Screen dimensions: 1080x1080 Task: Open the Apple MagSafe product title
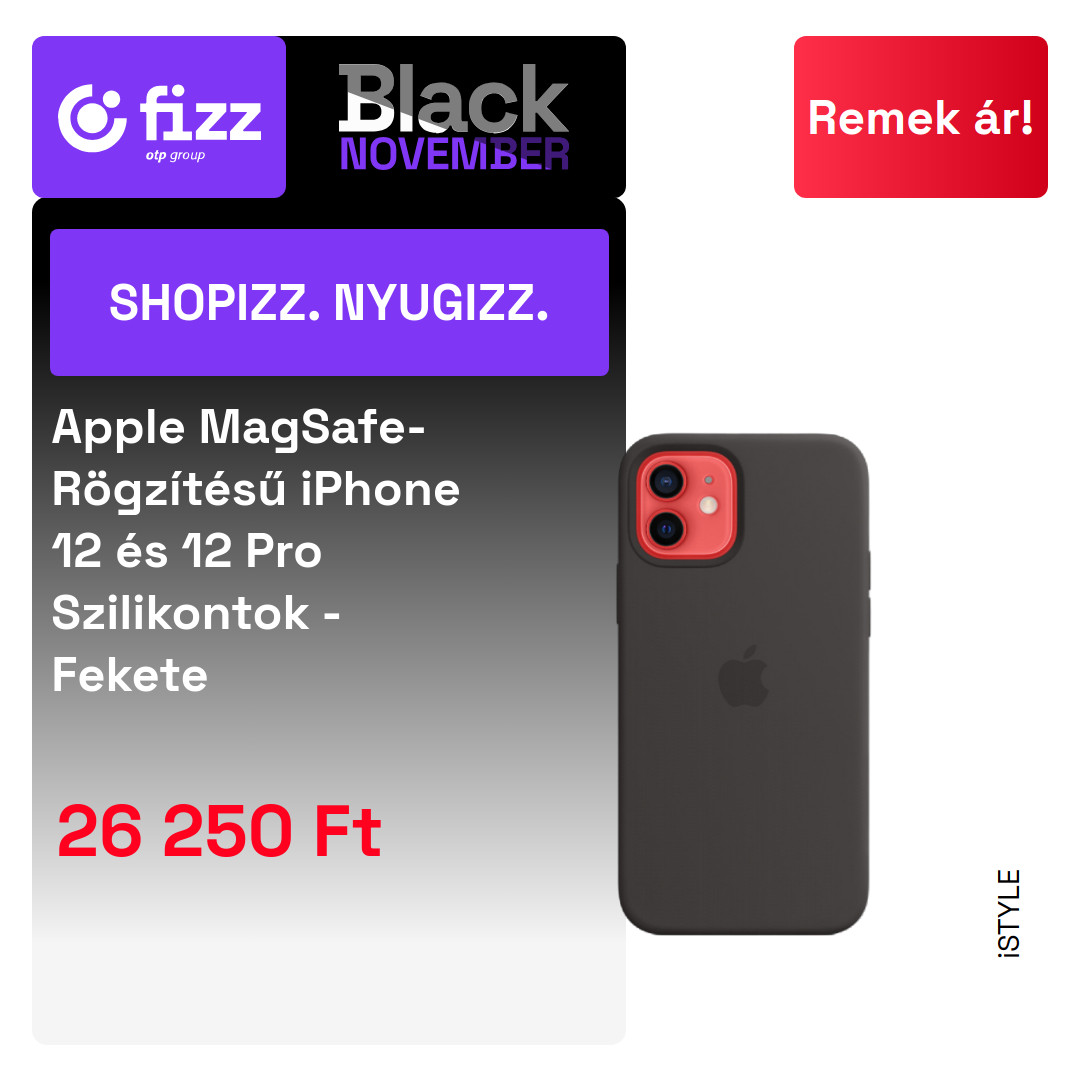[256, 550]
